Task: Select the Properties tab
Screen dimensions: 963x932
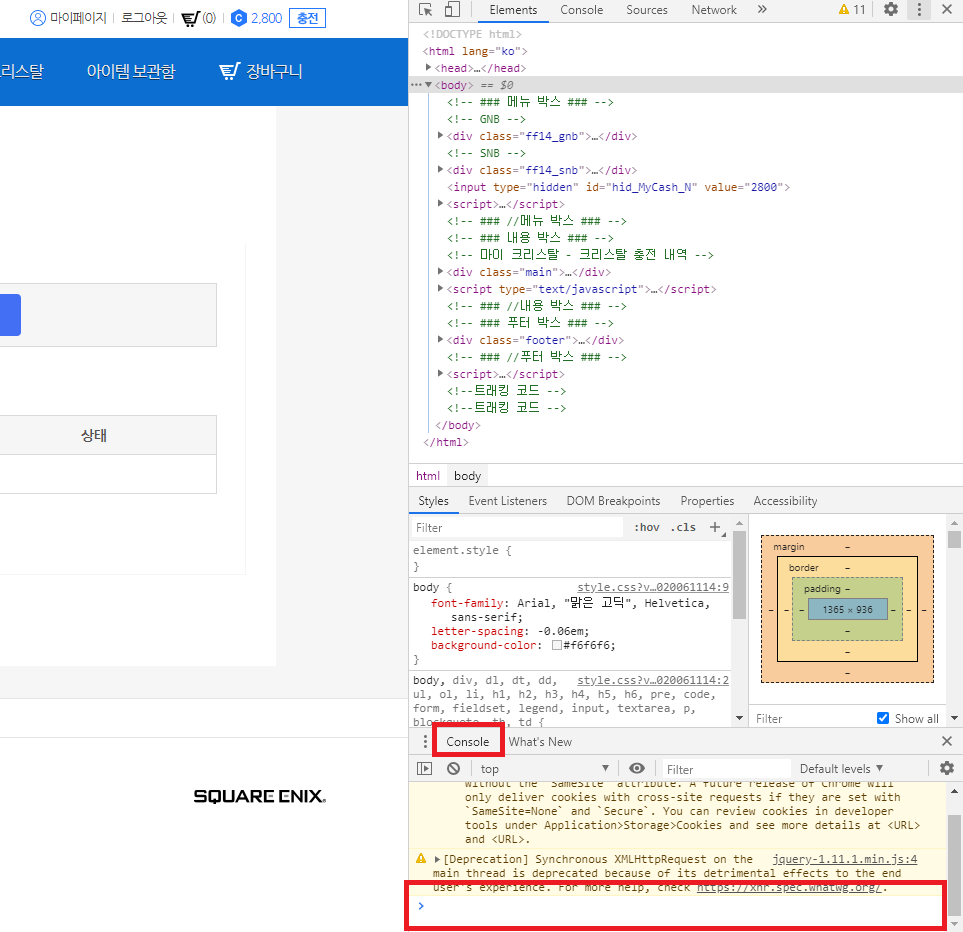Action: click(708, 501)
